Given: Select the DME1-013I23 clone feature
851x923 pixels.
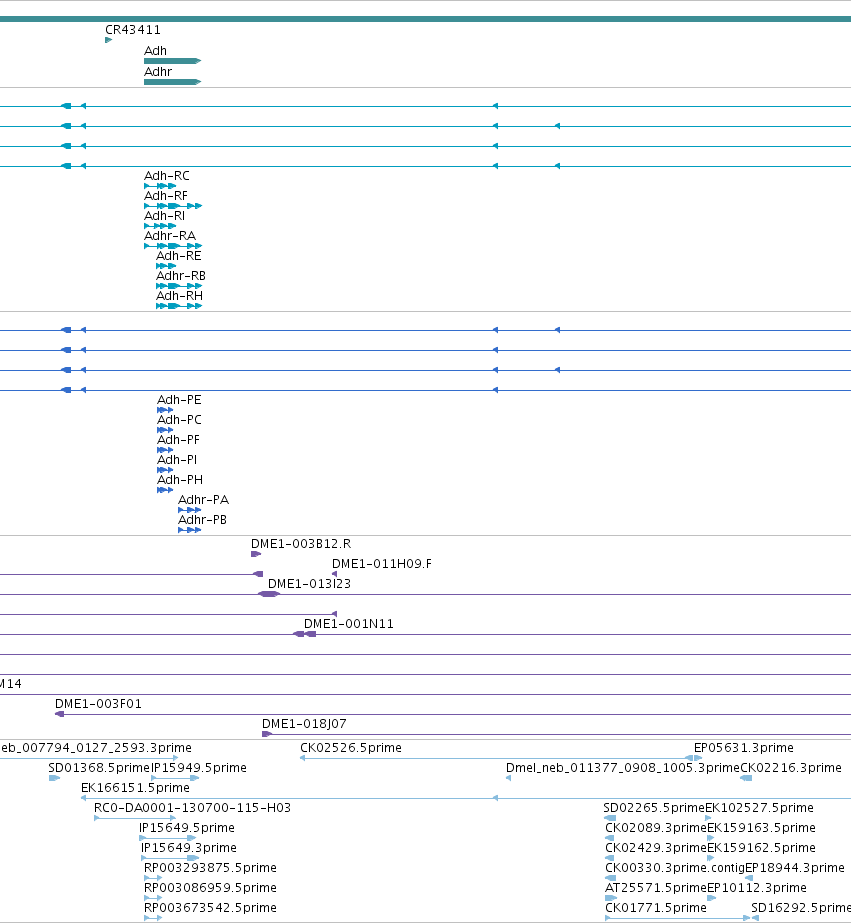Looking at the screenshot, I should point(269,594).
